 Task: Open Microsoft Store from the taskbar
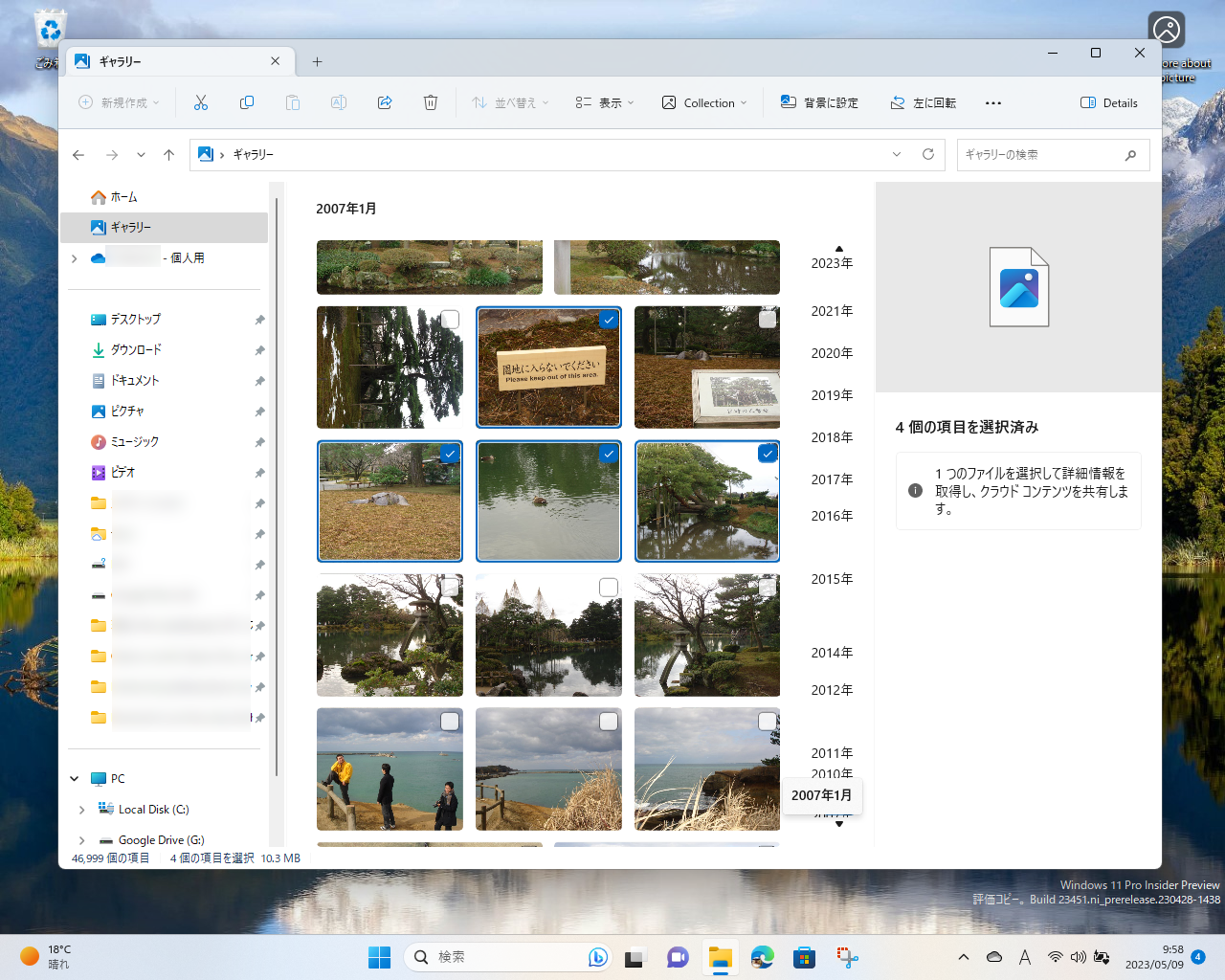[x=805, y=957]
